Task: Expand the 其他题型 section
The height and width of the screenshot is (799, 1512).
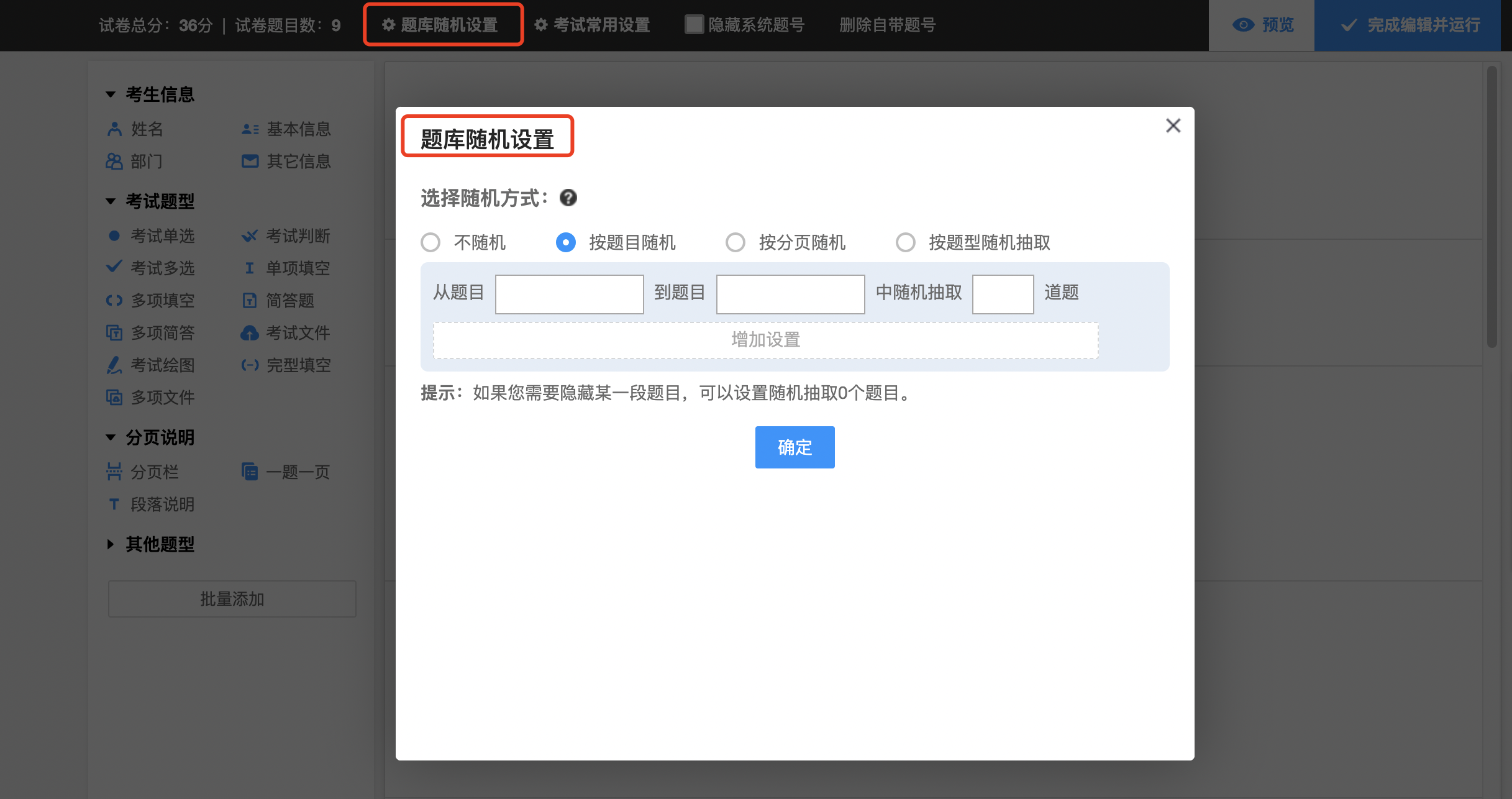Action: pyautogui.click(x=111, y=544)
